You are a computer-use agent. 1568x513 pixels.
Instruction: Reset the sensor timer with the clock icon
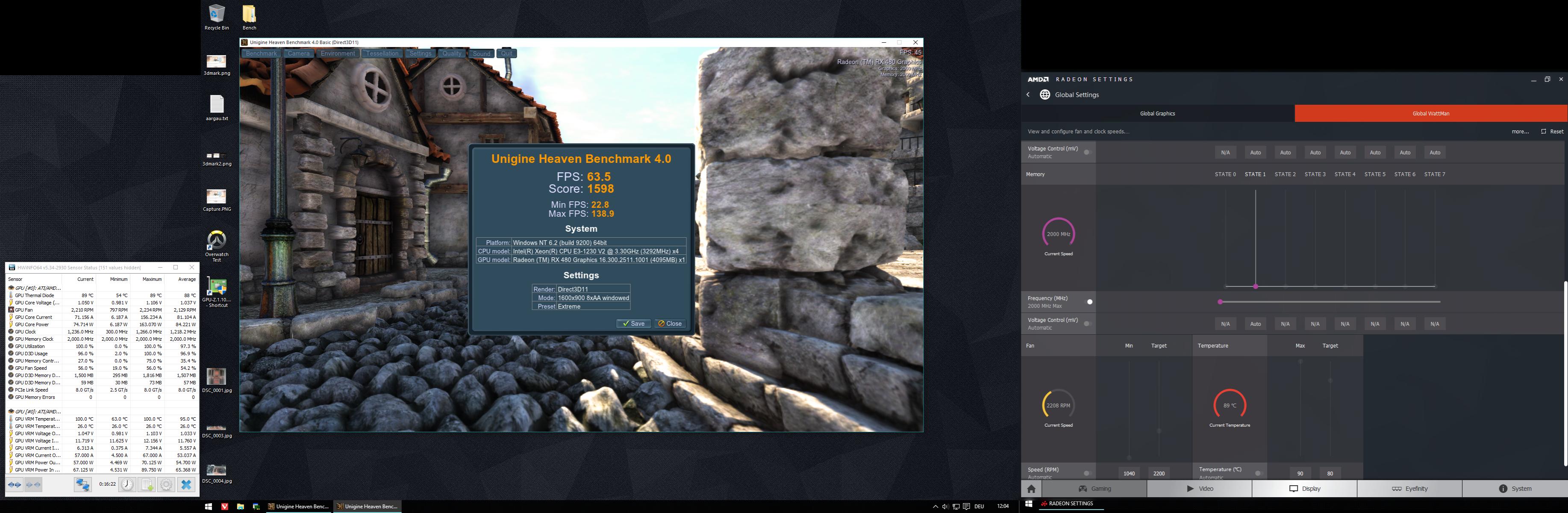[x=126, y=485]
